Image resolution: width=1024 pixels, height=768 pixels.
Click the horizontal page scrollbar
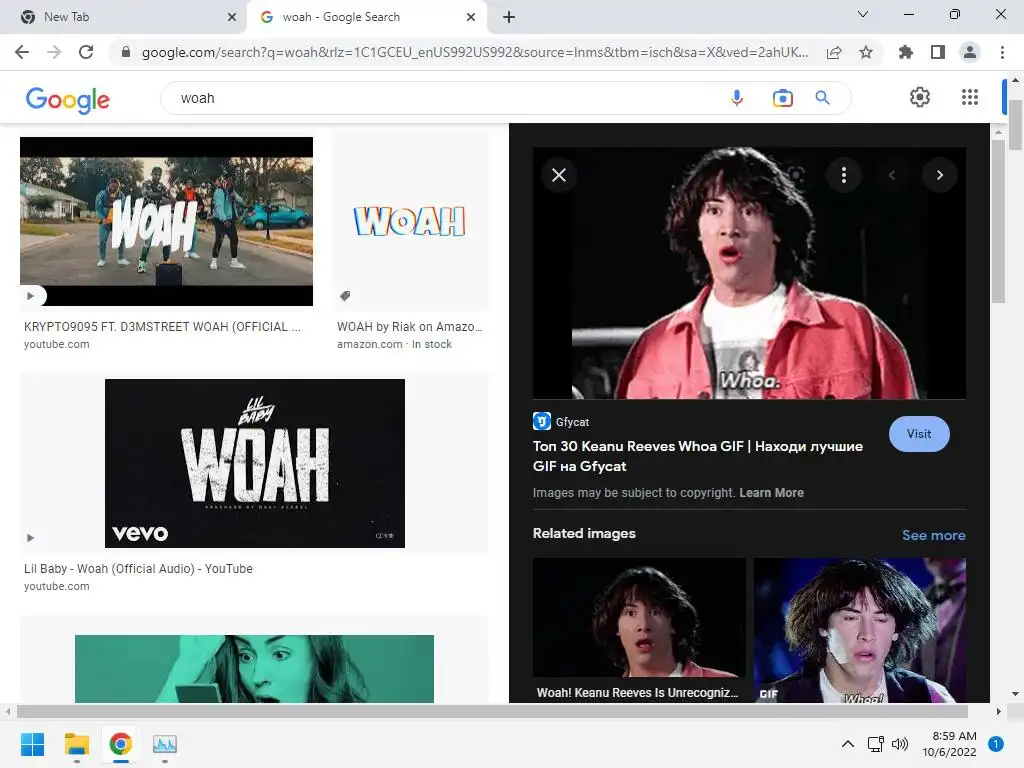pyautogui.click(x=492, y=711)
